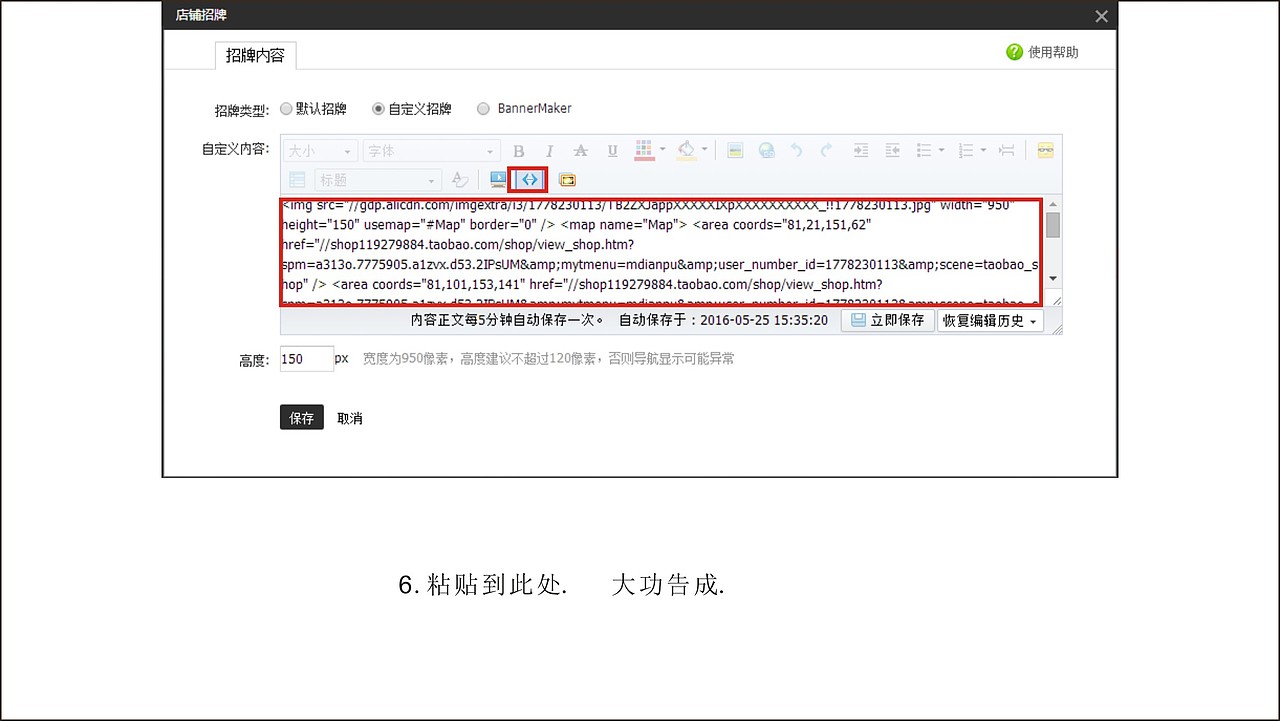Screen dimensions: 1280x721
Task: Click inside the HTML source code text area
Action: click(661, 252)
